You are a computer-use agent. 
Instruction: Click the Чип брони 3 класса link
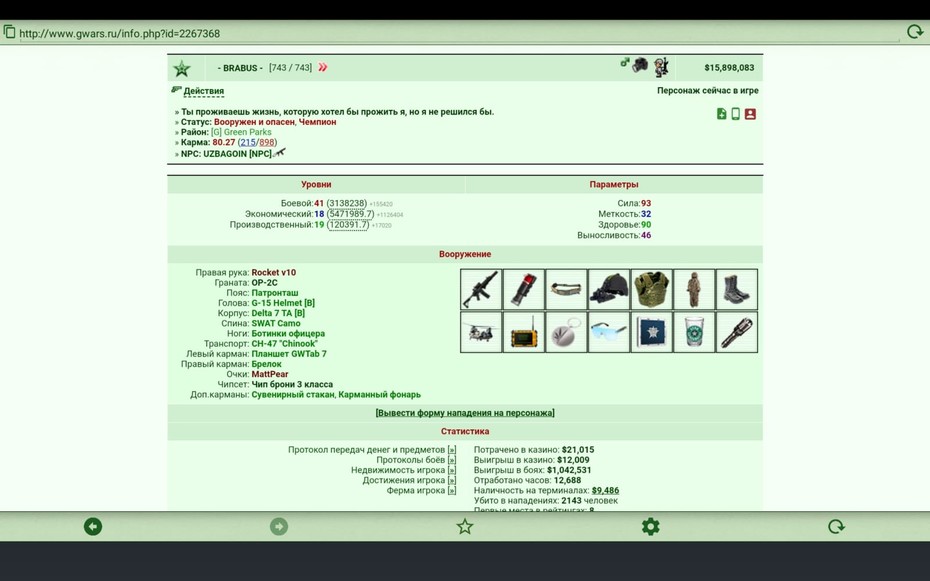[292, 384]
